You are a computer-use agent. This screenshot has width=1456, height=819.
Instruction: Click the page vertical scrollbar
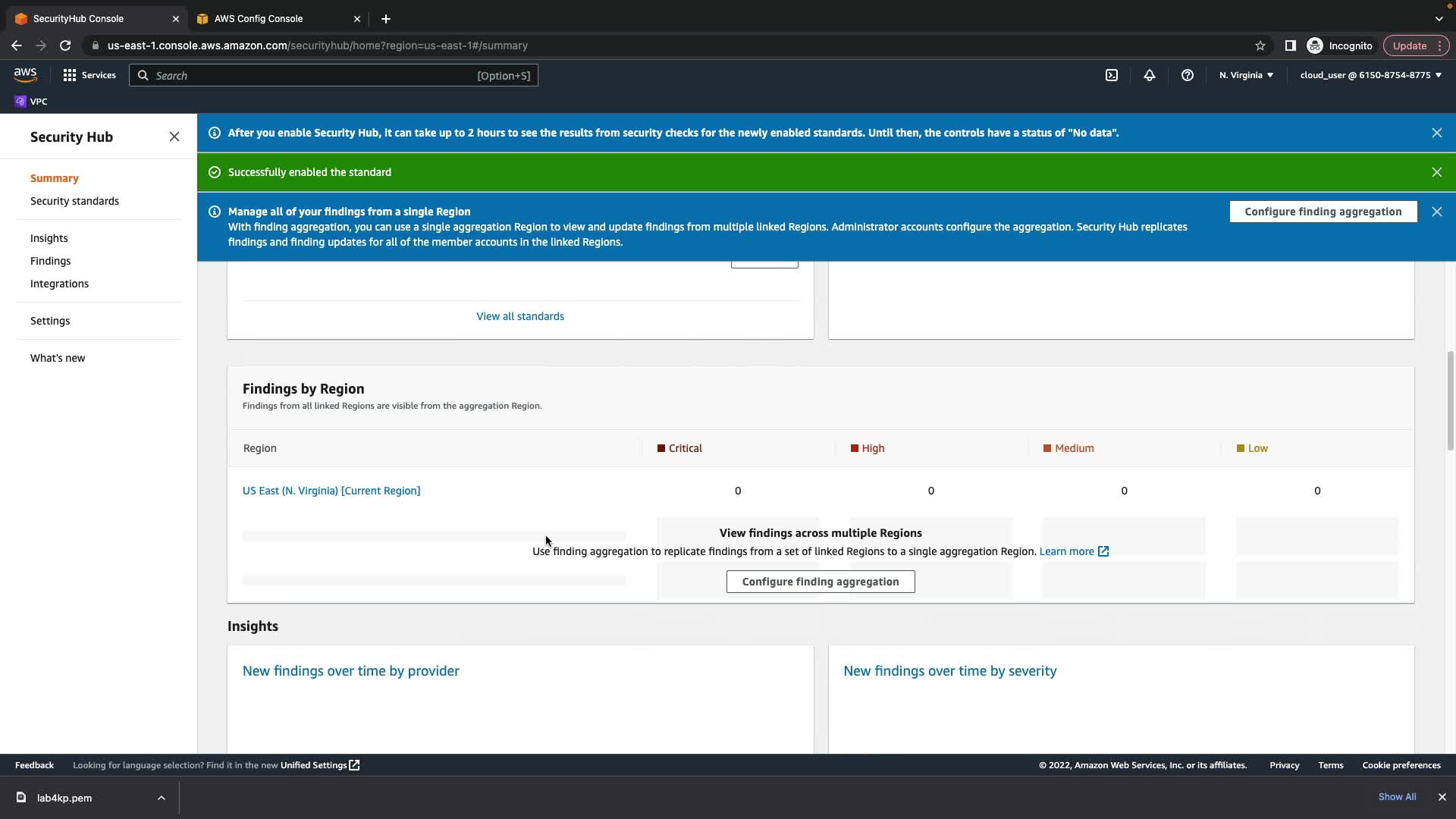coord(1450,400)
